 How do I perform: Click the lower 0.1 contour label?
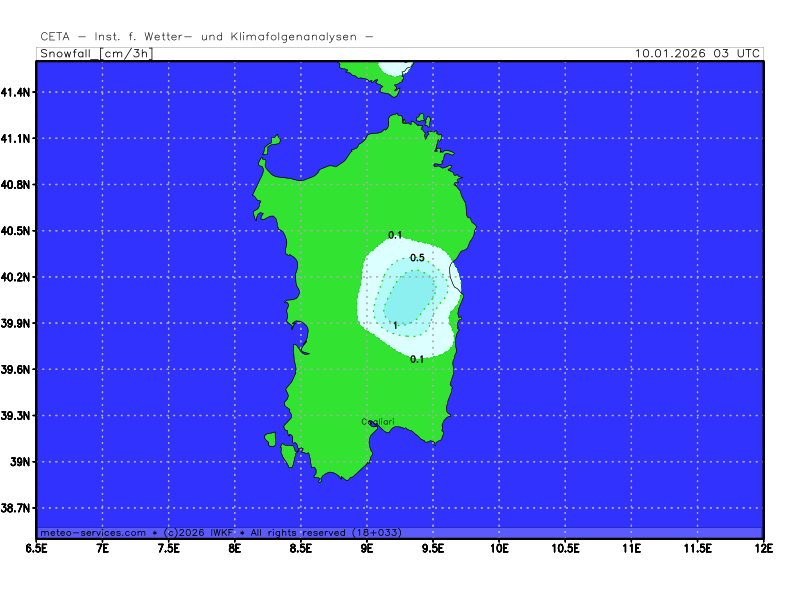[417, 359]
